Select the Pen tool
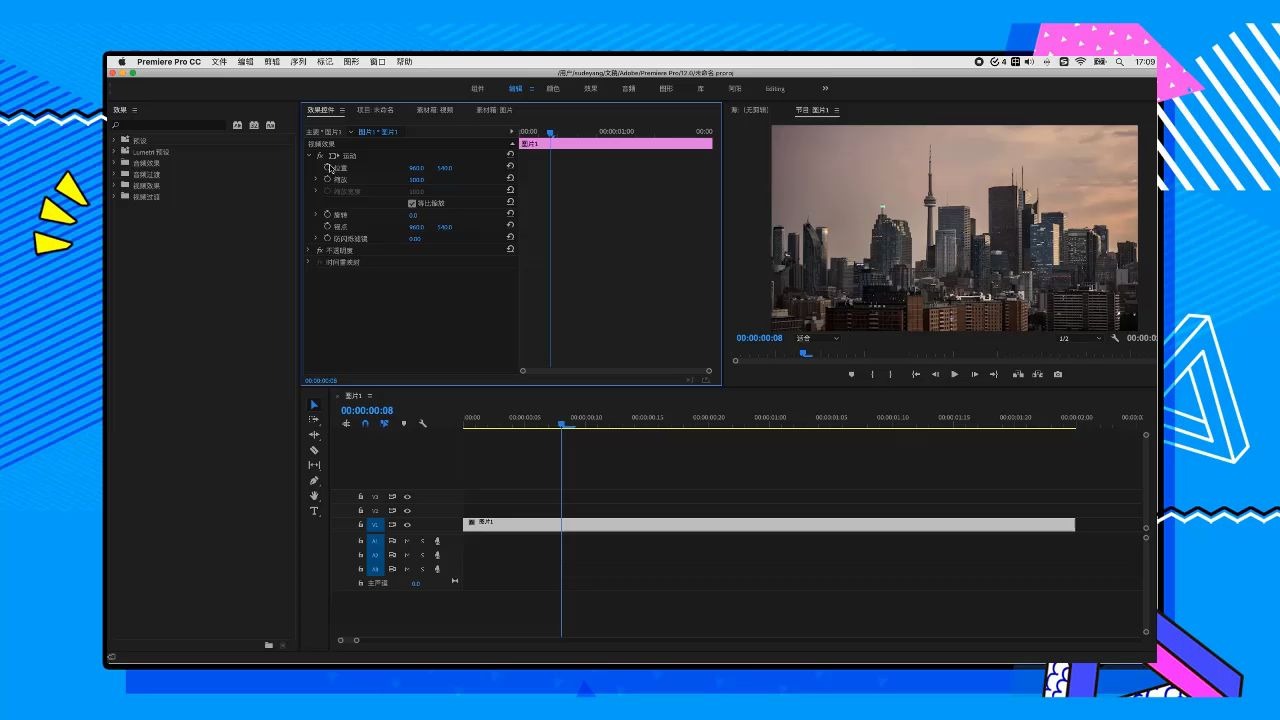 [x=314, y=481]
